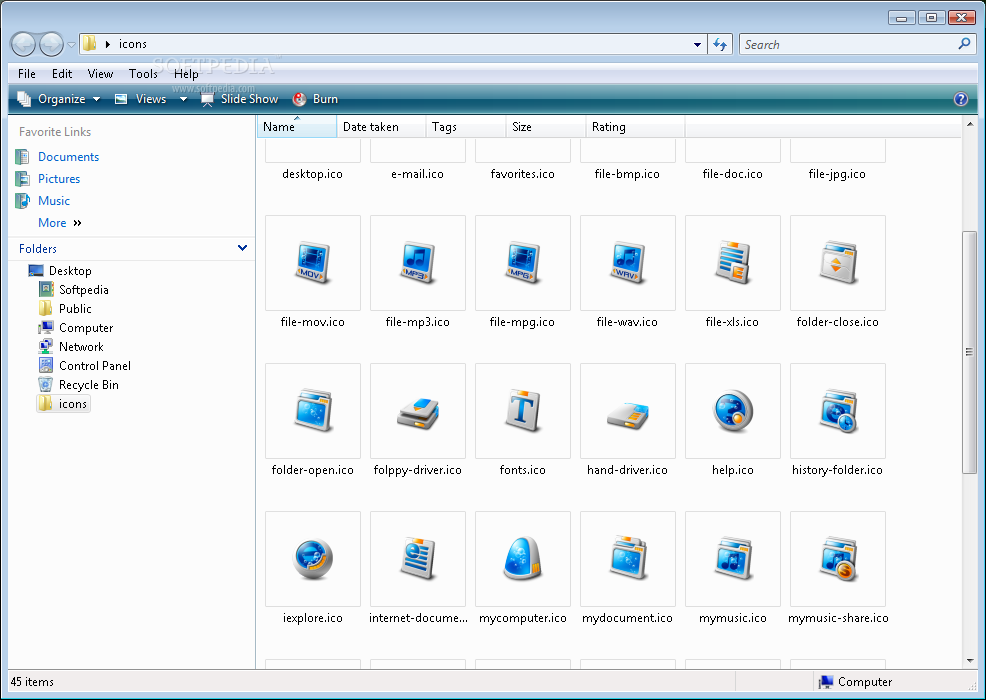Open the File menu
The width and height of the screenshot is (986, 700).
pyautogui.click(x=26, y=74)
